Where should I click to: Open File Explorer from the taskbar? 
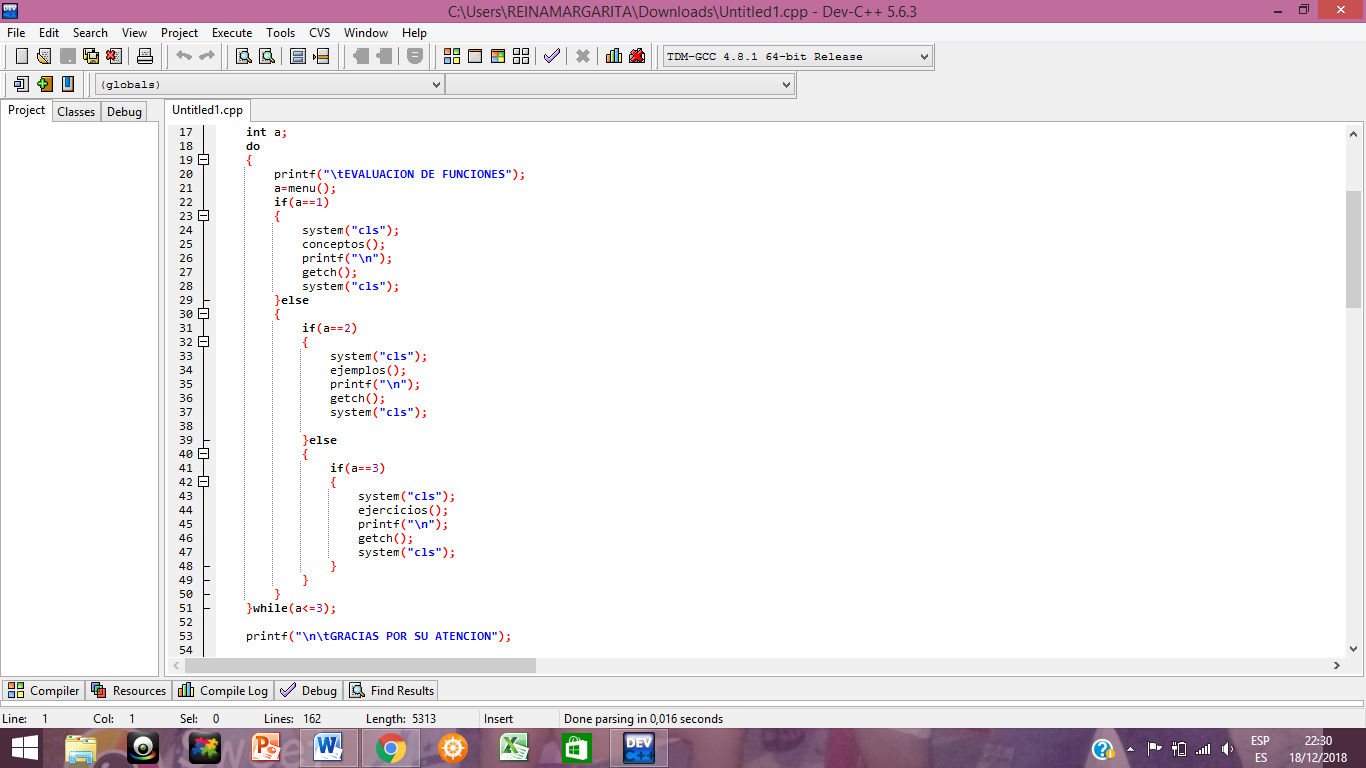tap(80, 748)
